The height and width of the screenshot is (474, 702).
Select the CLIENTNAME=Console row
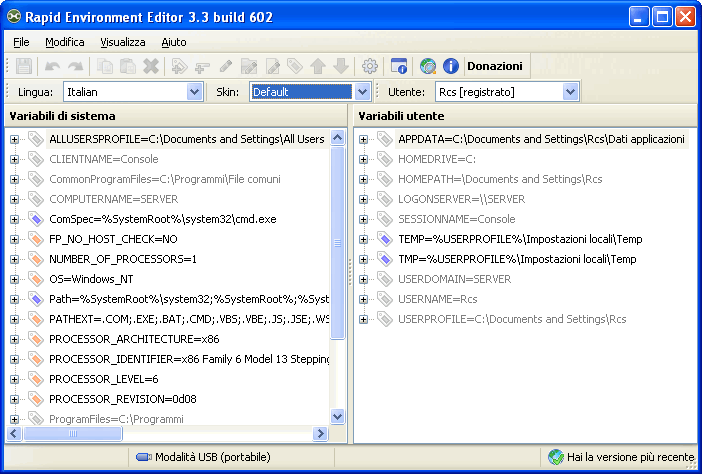(x=103, y=159)
